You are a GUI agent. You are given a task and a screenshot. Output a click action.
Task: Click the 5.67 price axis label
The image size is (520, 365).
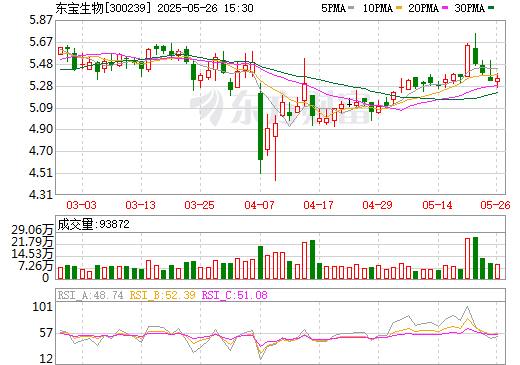(x=41, y=42)
